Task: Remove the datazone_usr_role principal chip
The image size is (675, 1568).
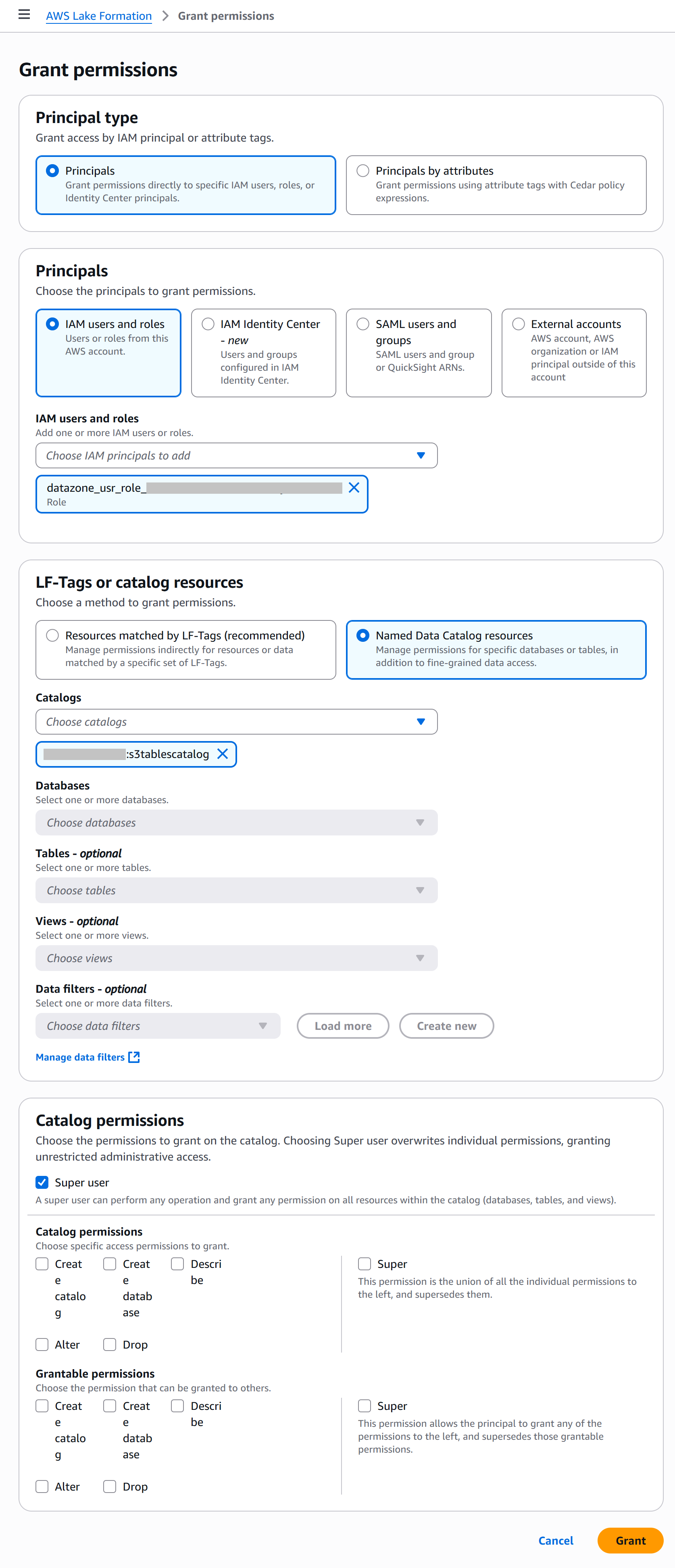Action: coord(354,488)
